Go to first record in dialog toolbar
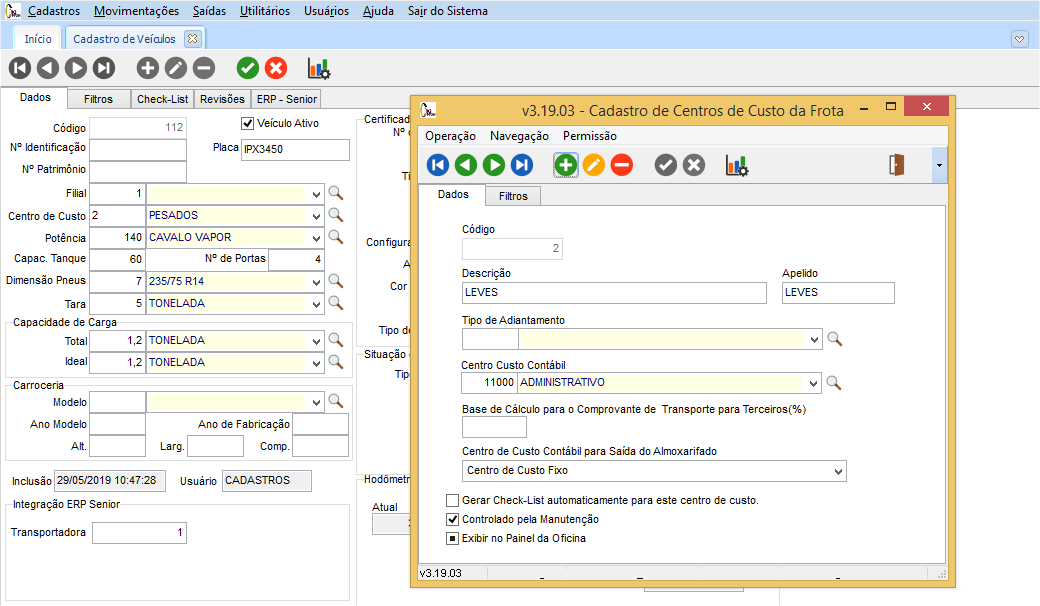Image resolution: width=1040 pixels, height=606 pixels. 438,166
